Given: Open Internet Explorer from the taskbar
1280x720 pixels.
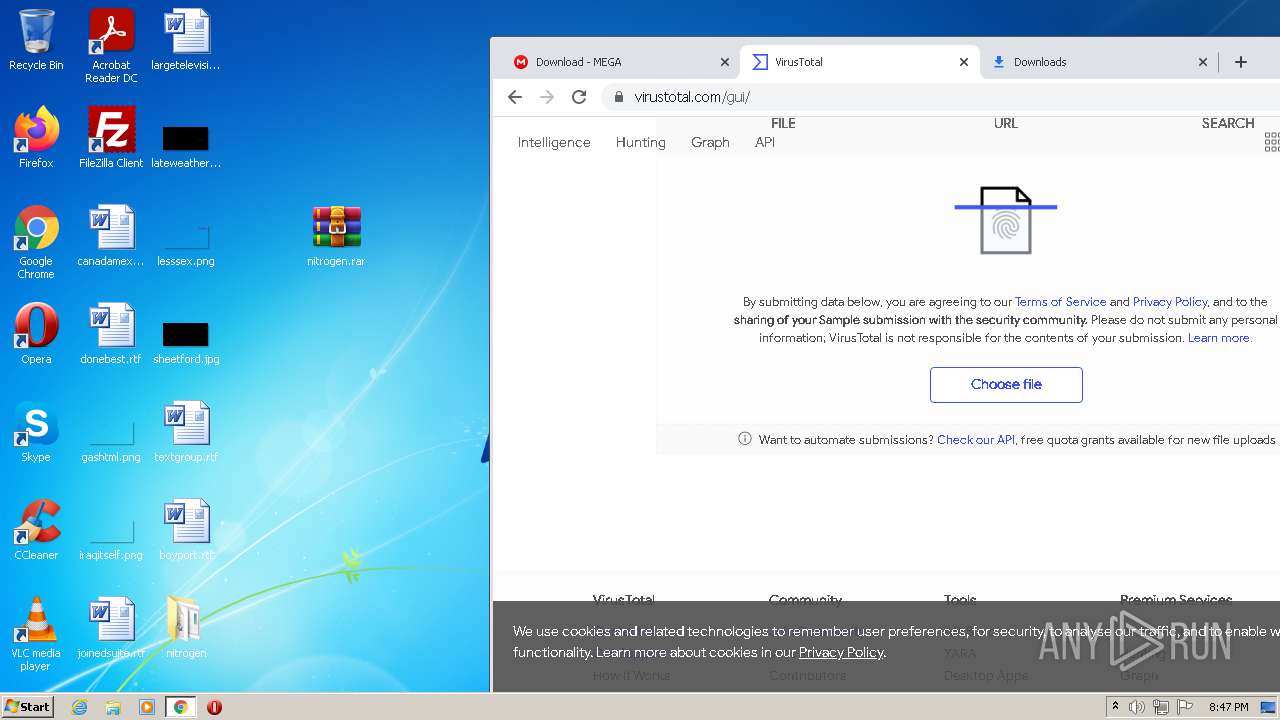Looking at the screenshot, I should point(80,707).
